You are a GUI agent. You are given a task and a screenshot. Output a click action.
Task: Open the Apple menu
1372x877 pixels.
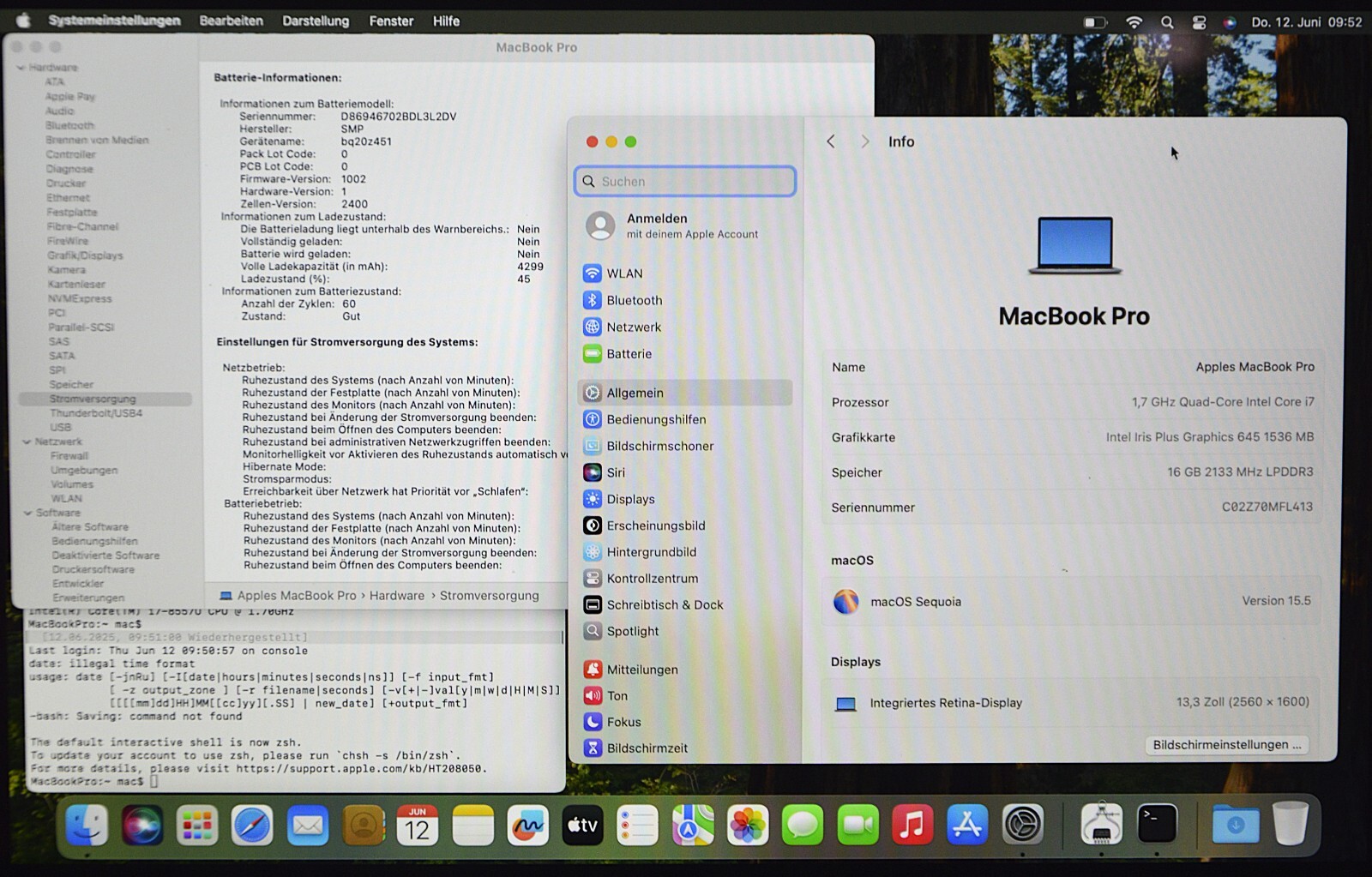coord(23,21)
